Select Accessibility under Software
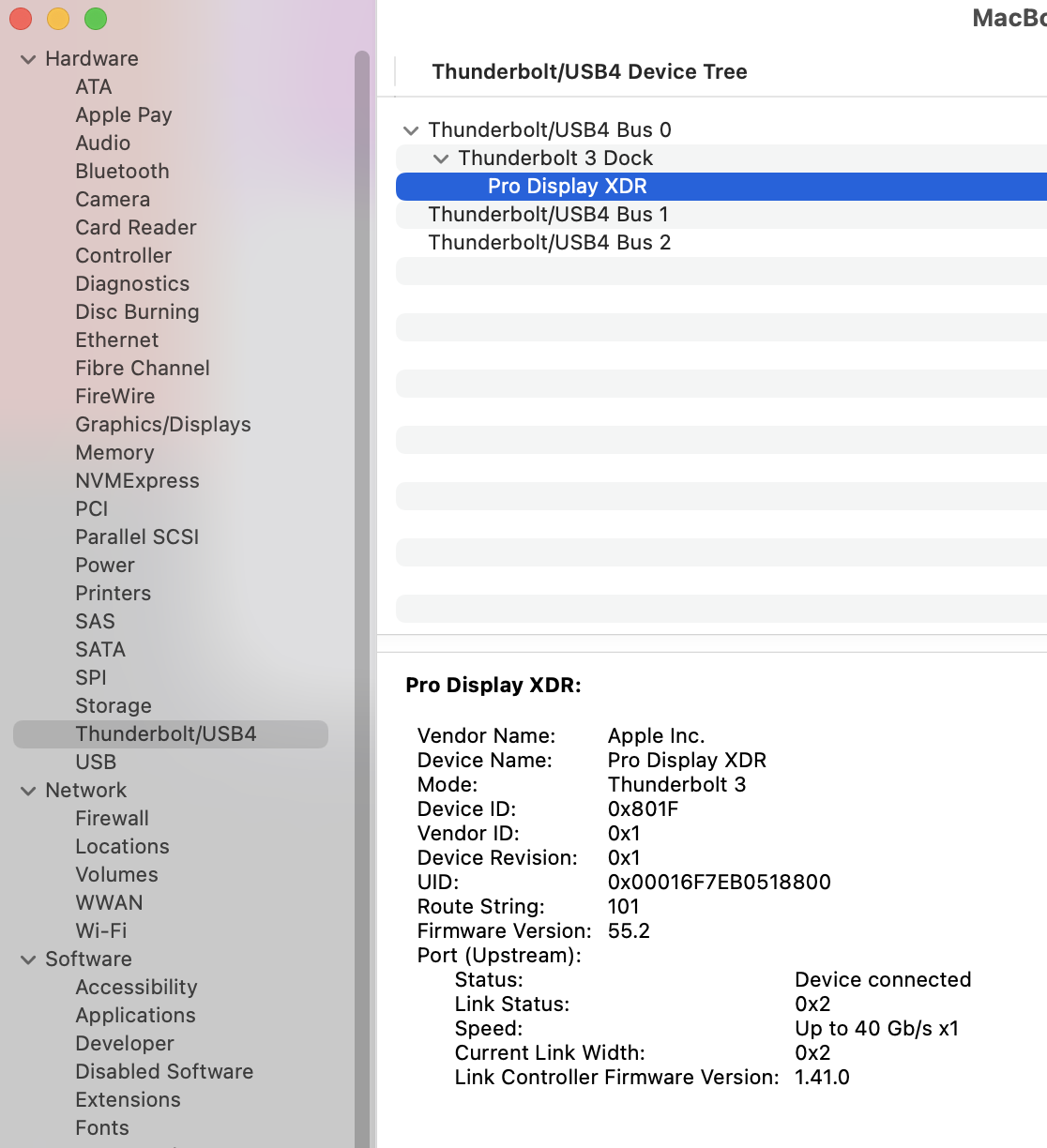Screen dimensions: 1047x1148 click(x=137, y=988)
